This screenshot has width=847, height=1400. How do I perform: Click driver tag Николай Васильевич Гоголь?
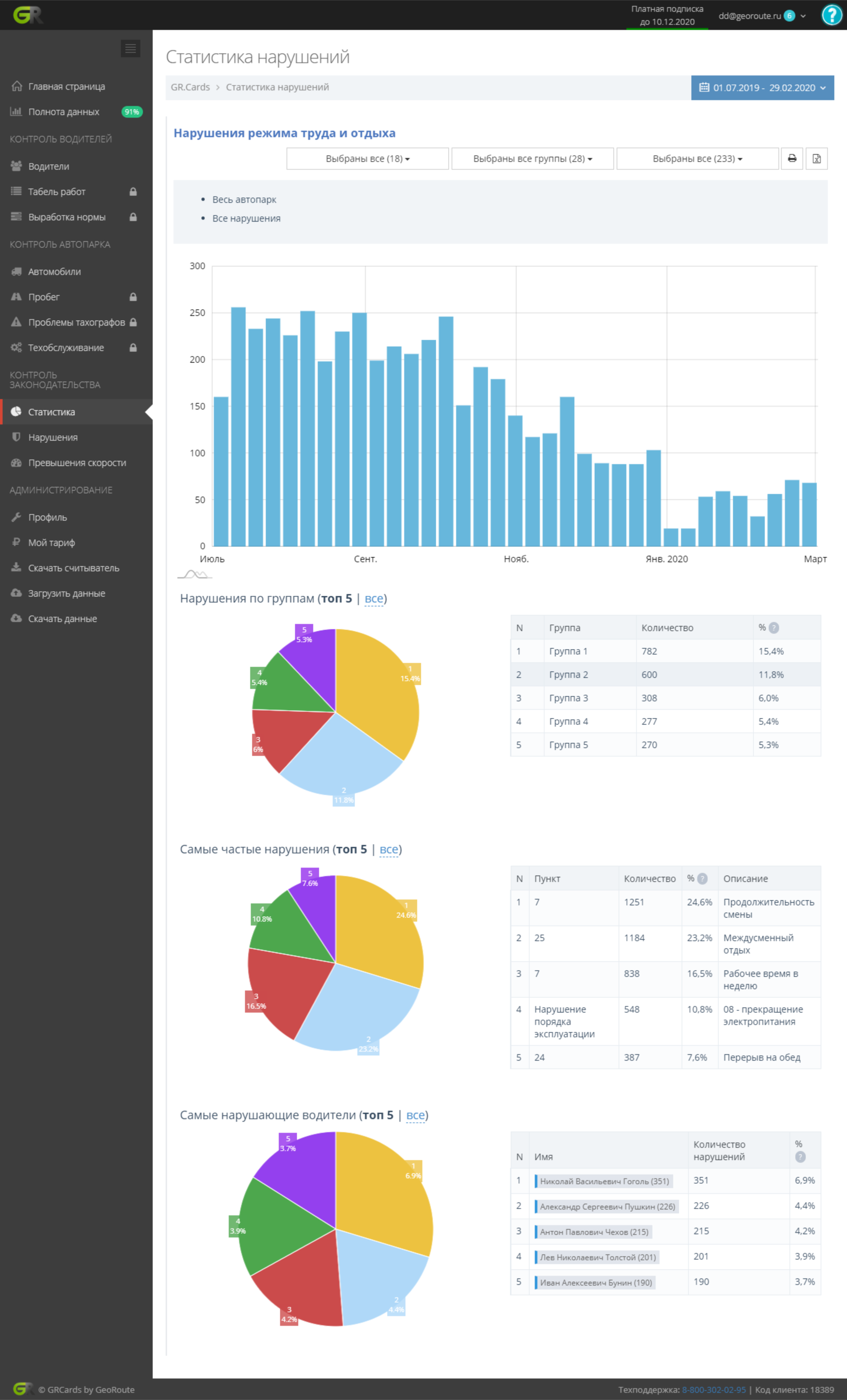(604, 1181)
